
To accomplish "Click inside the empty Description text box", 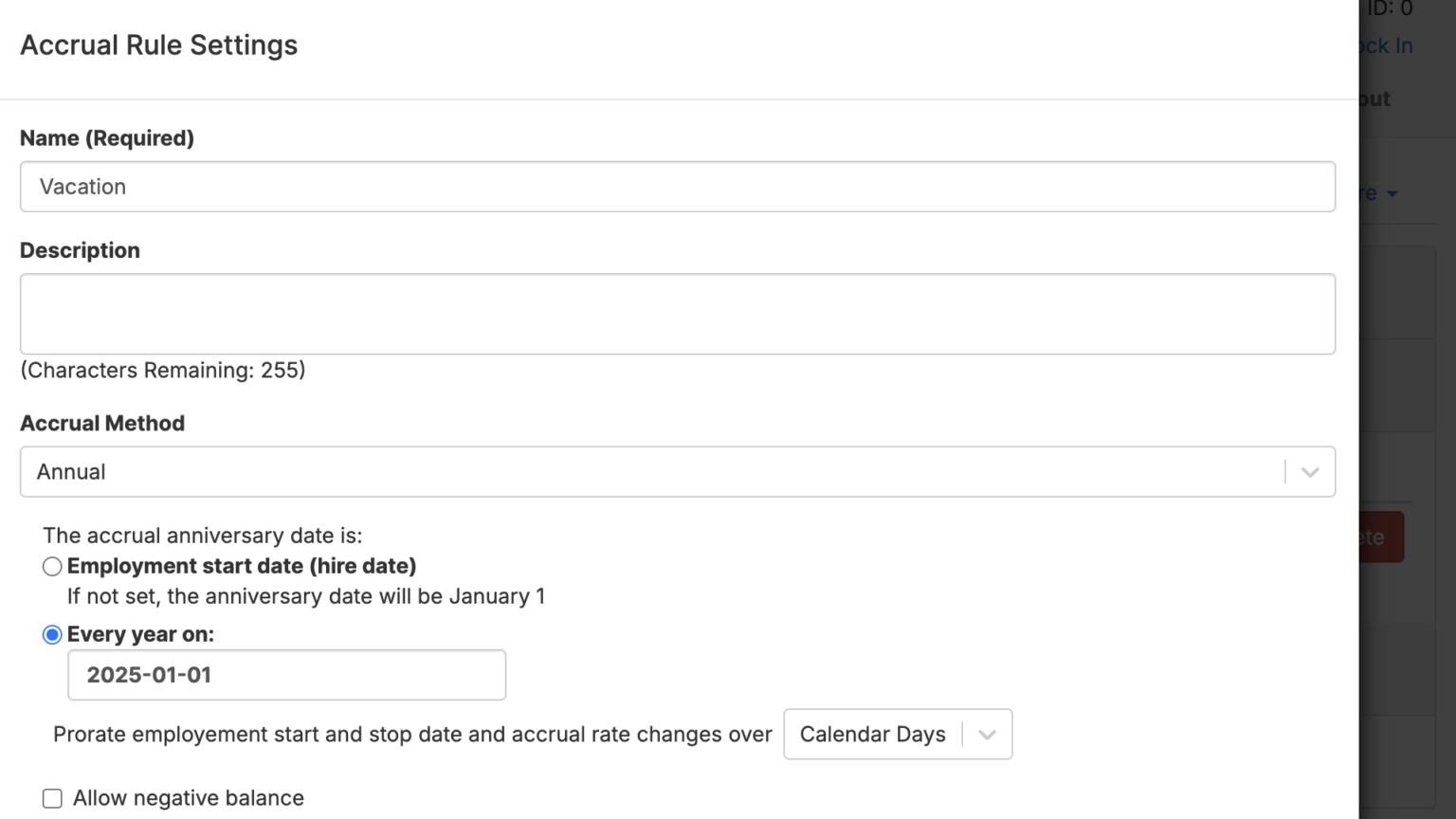I will point(677,314).
